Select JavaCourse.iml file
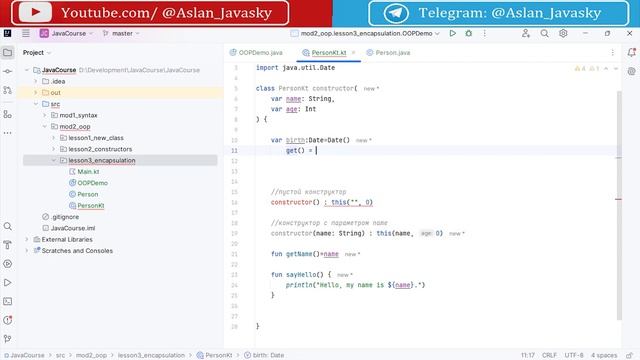Screen dimensions: 640x360 (69, 228)
